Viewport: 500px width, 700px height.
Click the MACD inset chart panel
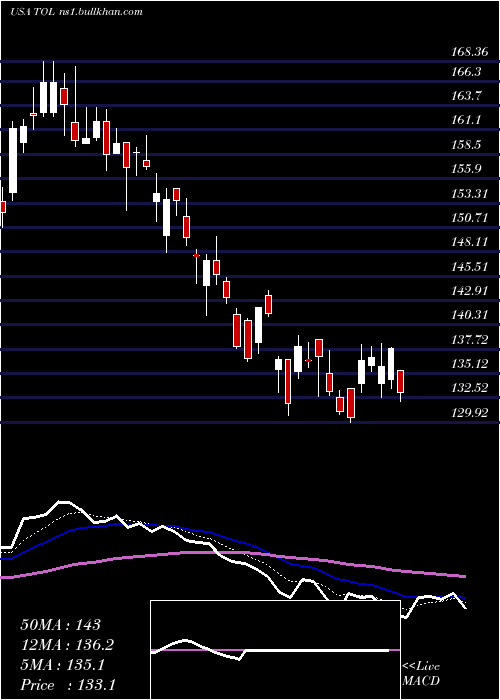point(275,650)
